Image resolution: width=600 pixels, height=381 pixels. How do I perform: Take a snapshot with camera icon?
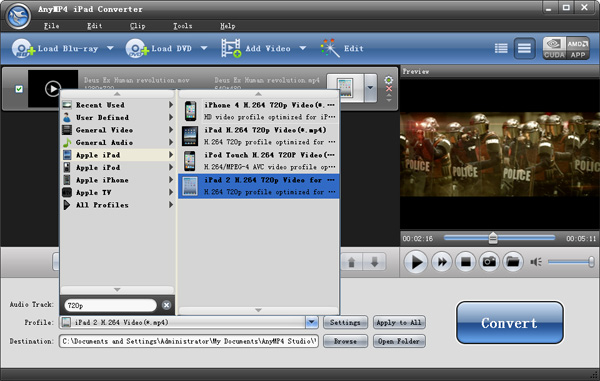pyautogui.click(x=489, y=262)
